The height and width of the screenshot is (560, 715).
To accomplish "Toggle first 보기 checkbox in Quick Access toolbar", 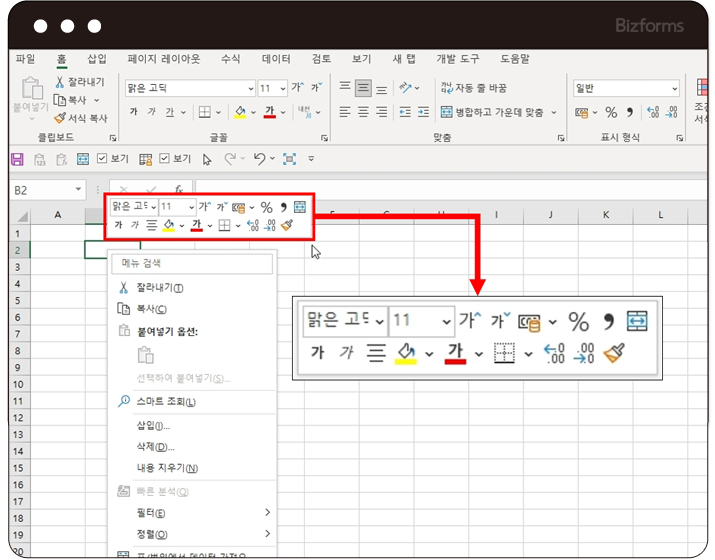I will click(102, 159).
